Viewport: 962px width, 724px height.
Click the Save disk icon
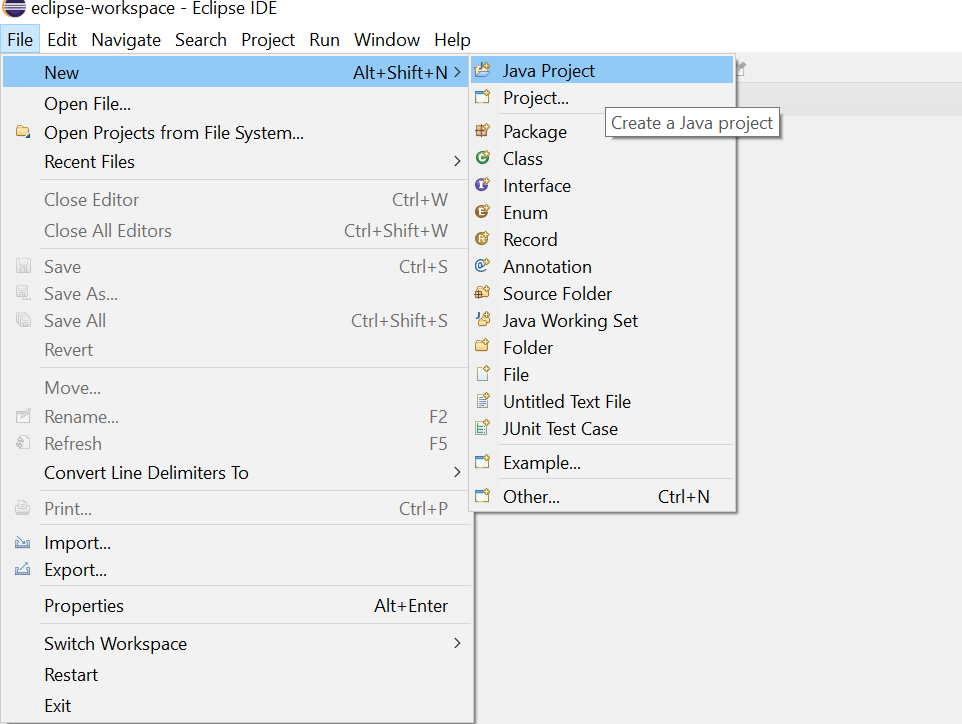pos(23,266)
